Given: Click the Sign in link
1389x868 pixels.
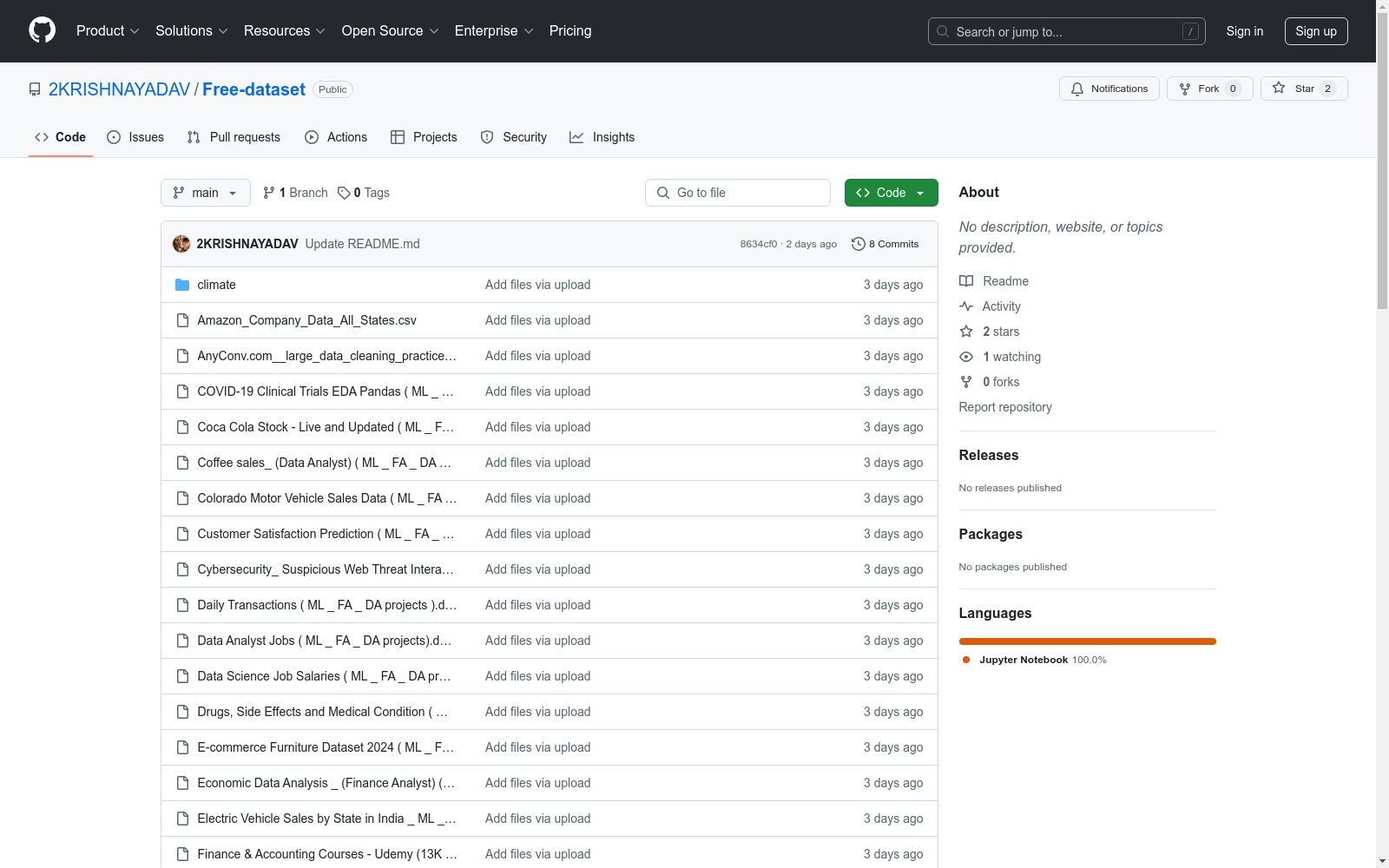Looking at the screenshot, I should [1245, 31].
